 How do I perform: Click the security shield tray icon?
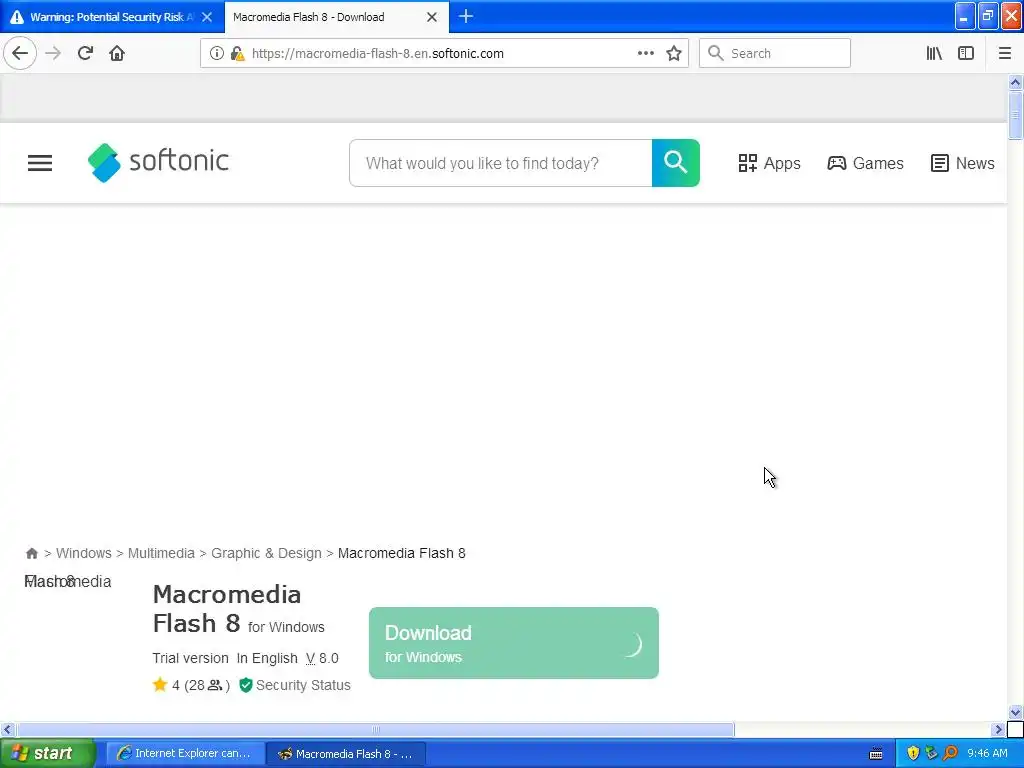coord(913,754)
